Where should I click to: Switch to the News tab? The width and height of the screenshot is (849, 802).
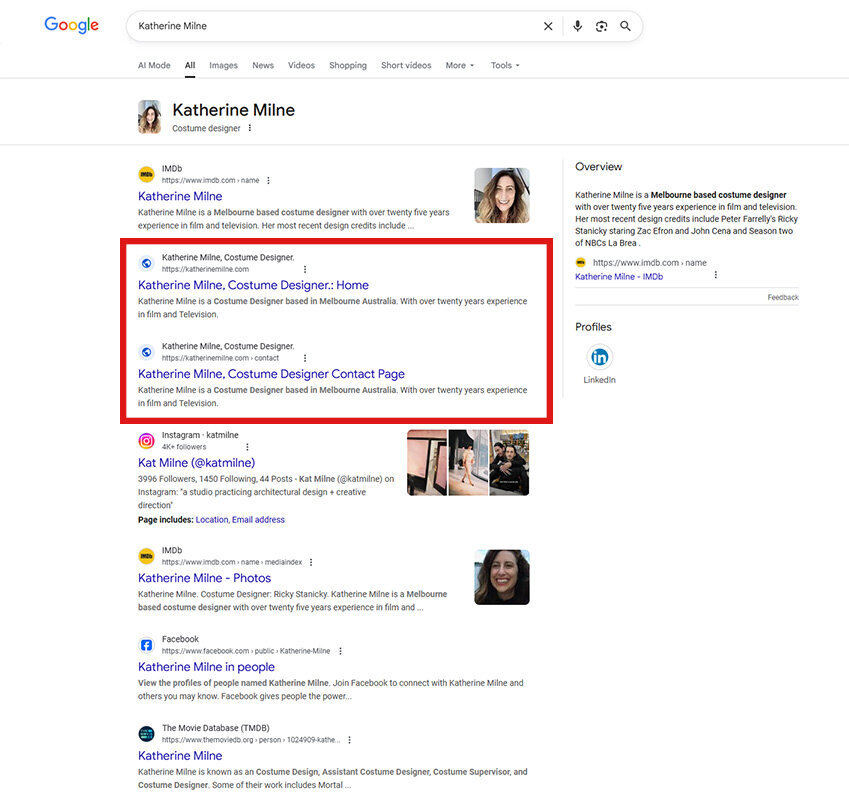263,66
